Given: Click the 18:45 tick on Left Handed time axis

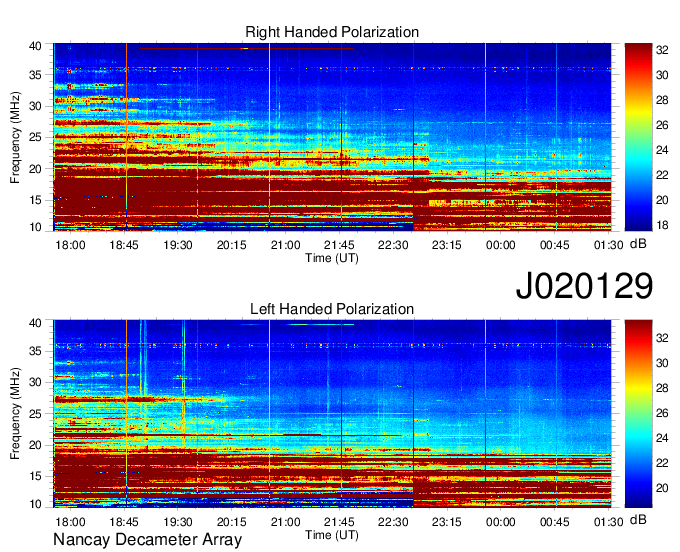Looking at the screenshot, I should pos(124,522).
